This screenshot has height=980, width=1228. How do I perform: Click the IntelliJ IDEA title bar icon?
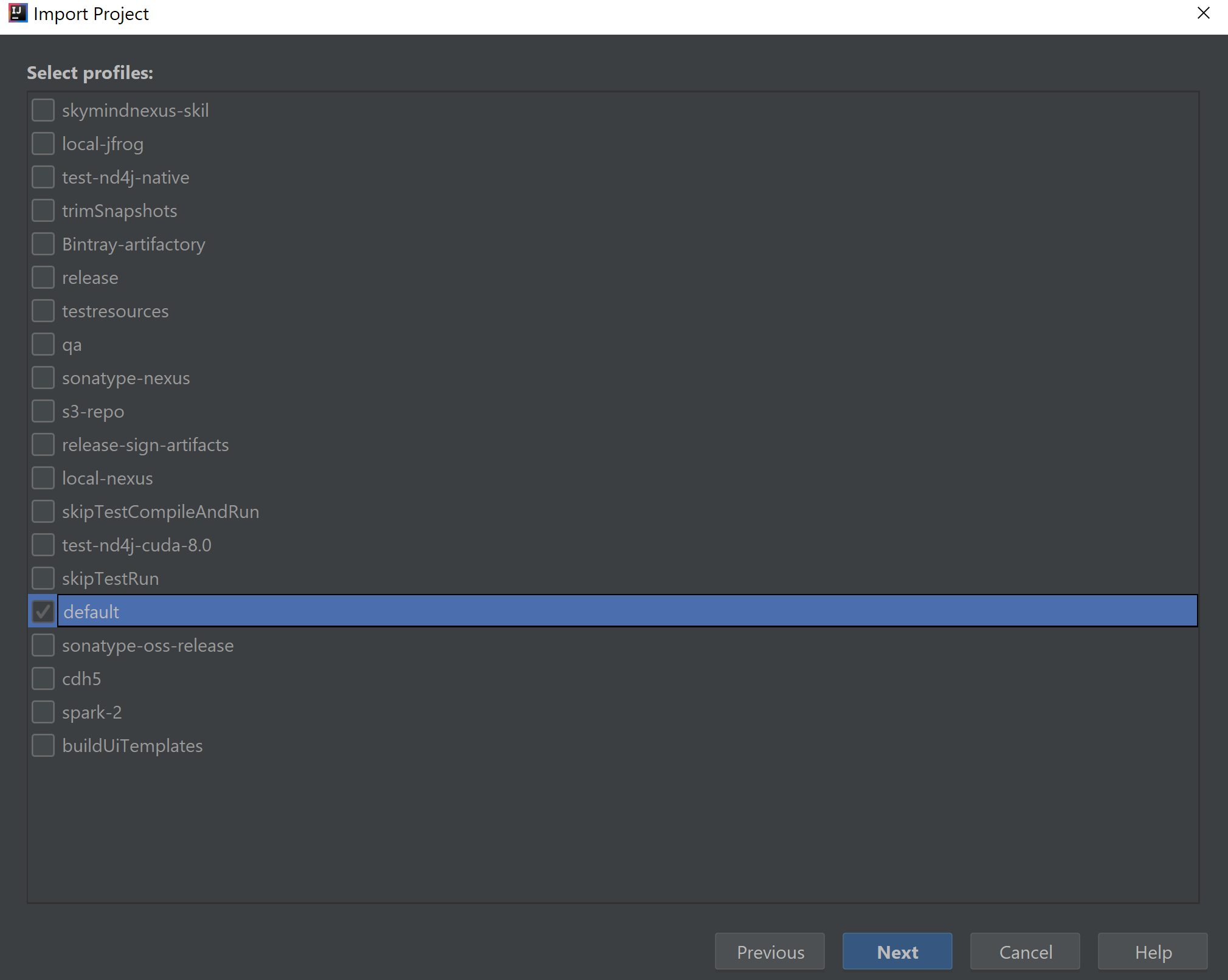(x=18, y=13)
